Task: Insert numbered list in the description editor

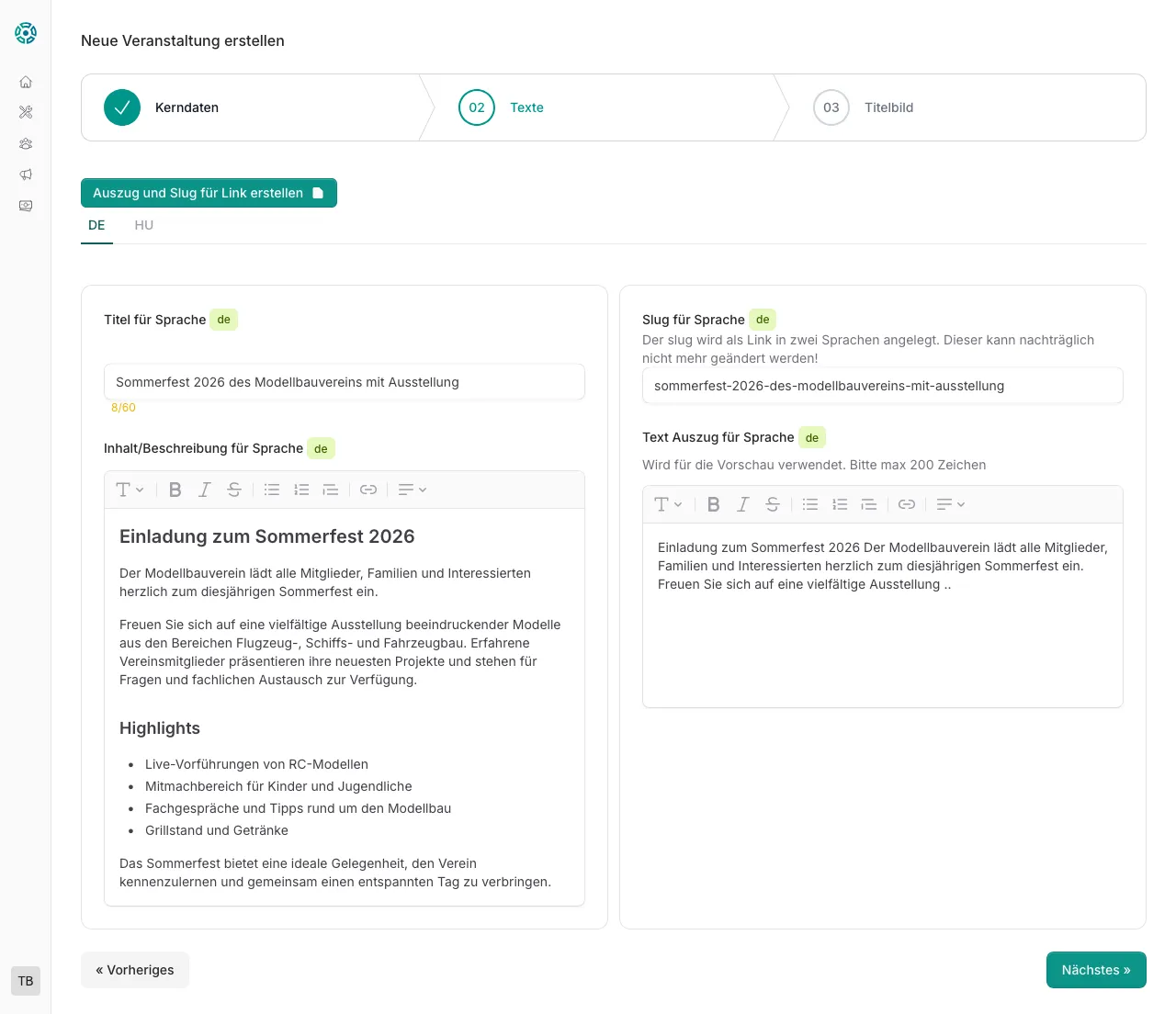Action: tap(301, 490)
